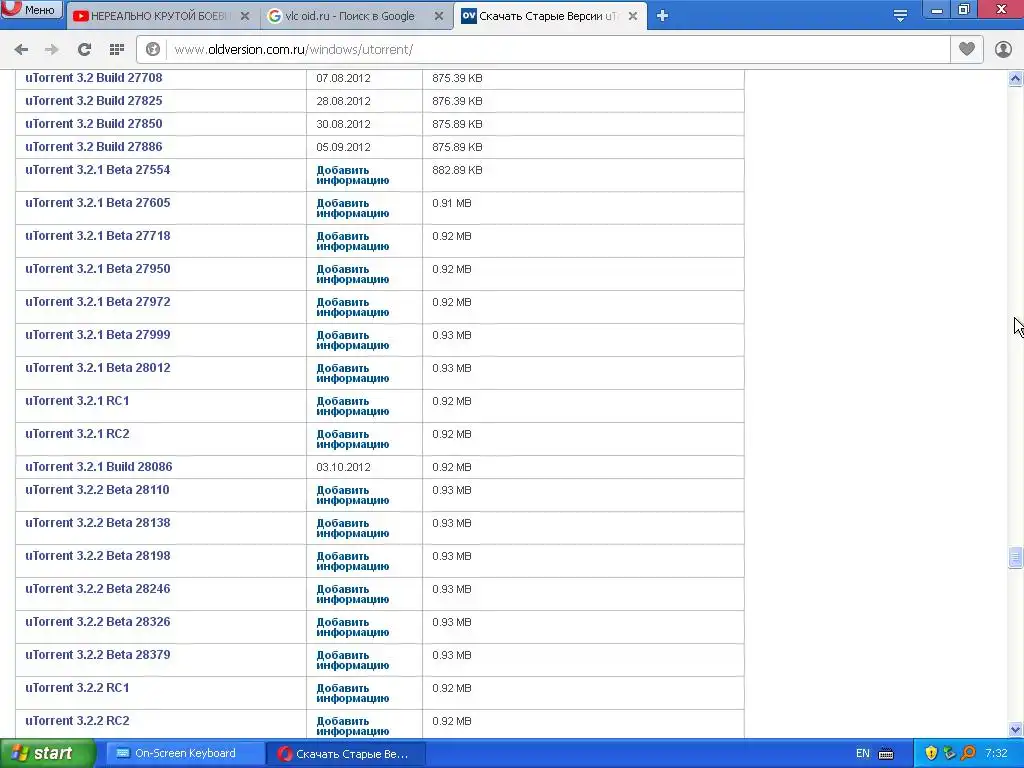Open the uTorrent 3.2.2 RC1 link
1024x768 pixels.
[77, 688]
